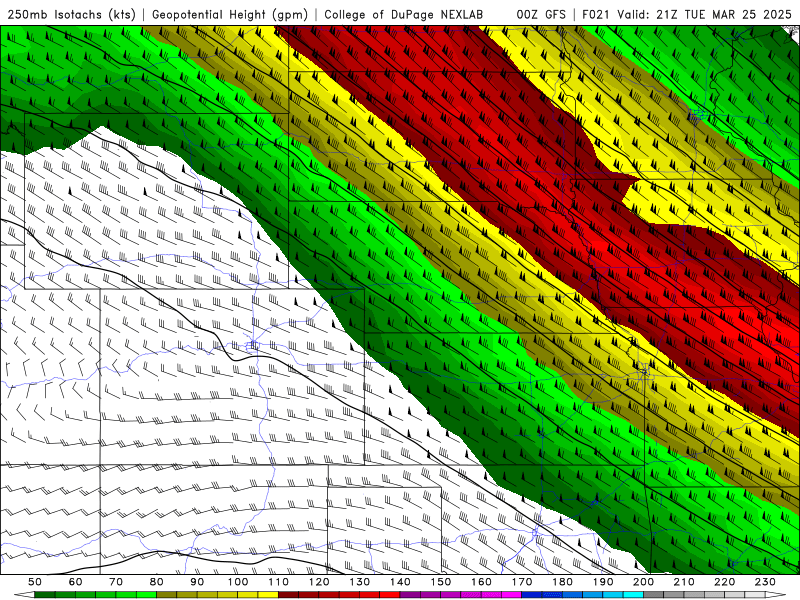Click the 'Geopotential Height (gpm)' header text
The width and height of the screenshot is (800, 600).
coord(230,14)
